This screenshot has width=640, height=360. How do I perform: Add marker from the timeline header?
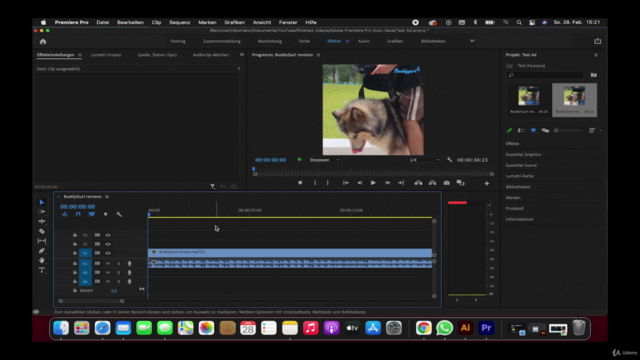pyautogui.click(x=105, y=214)
